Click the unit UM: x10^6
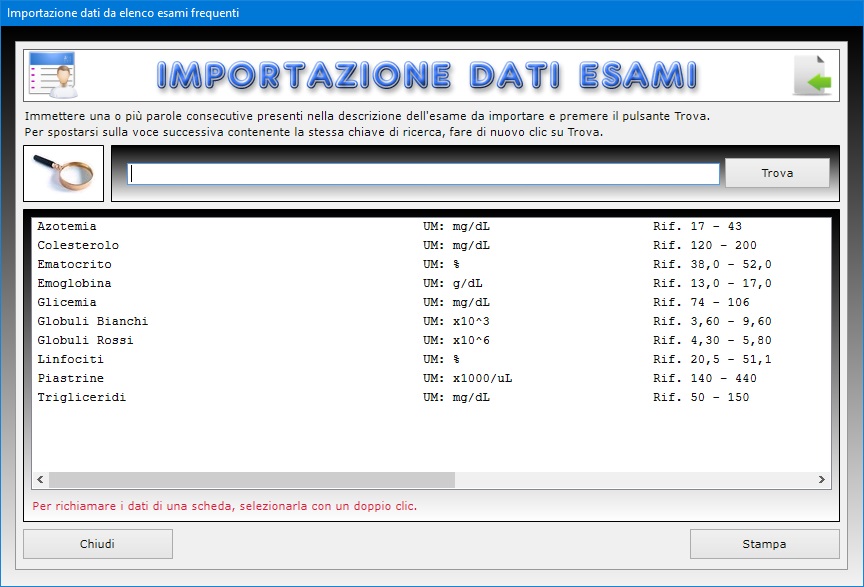The height and width of the screenshot is (587, 864). pyautogui.click(x=456, y=340)
